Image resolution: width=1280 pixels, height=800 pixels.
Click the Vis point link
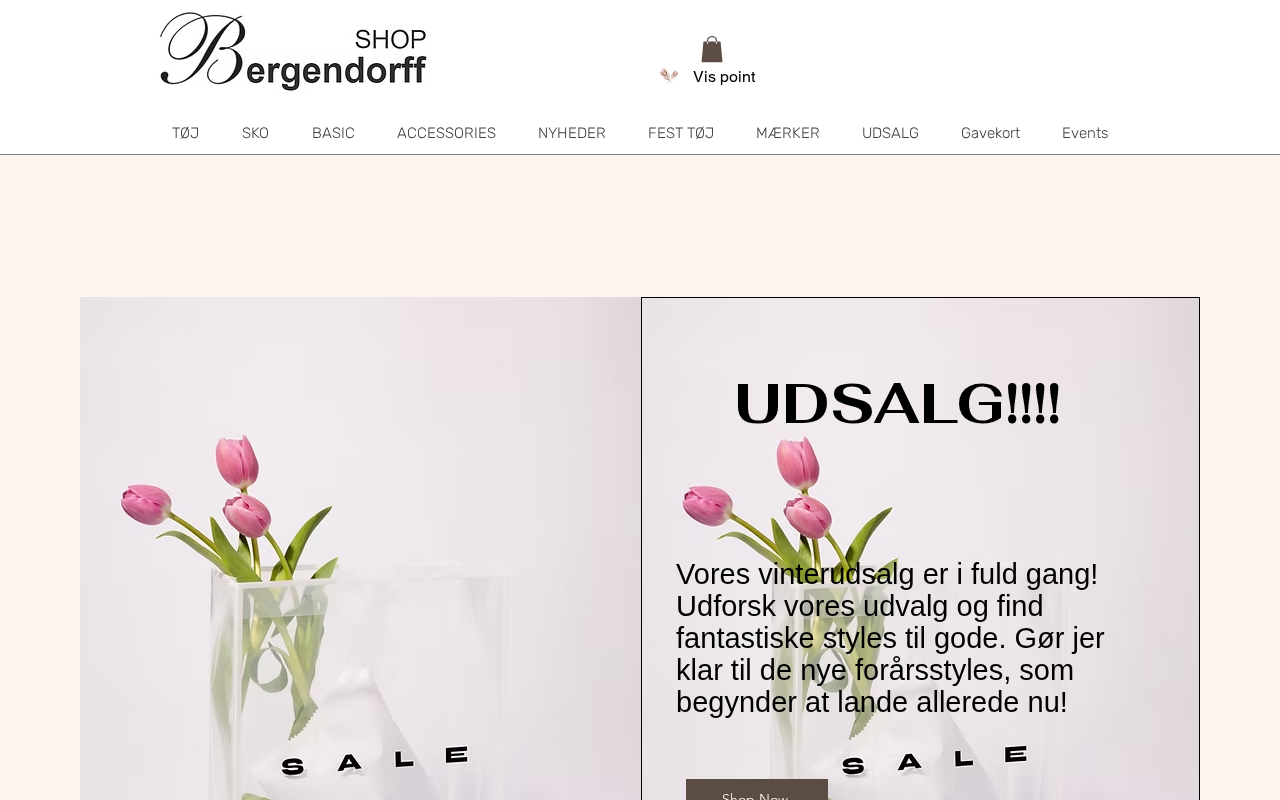tap(724, 77)
